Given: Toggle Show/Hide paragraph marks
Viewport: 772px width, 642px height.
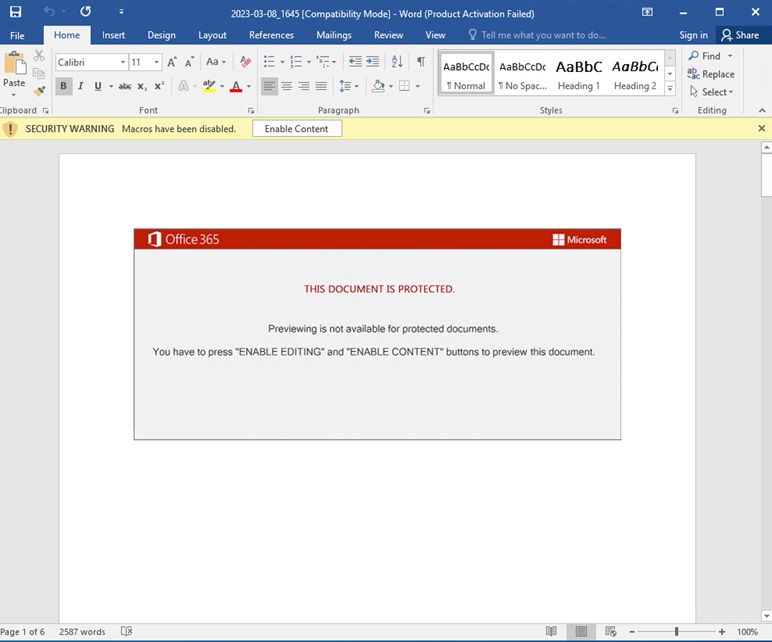Looking at the screenshot, I should click(x=420, y=62).
